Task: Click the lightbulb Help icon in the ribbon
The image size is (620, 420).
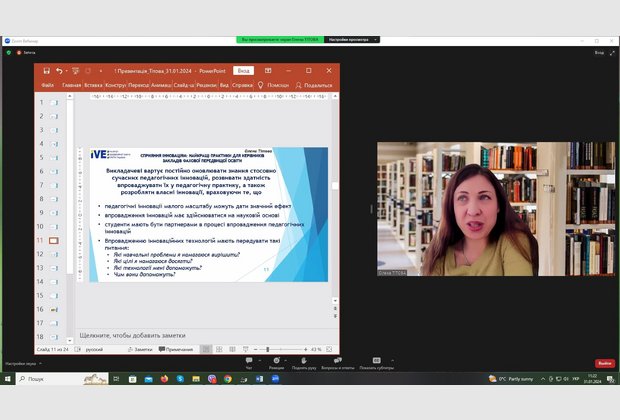Action: (x=260, y=85)
